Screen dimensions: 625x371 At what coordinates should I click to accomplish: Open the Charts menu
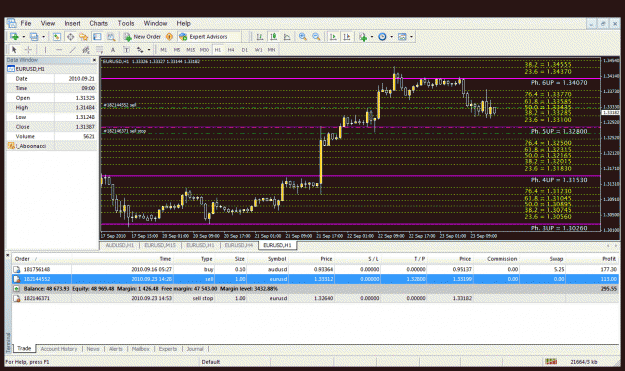point(98,23)
